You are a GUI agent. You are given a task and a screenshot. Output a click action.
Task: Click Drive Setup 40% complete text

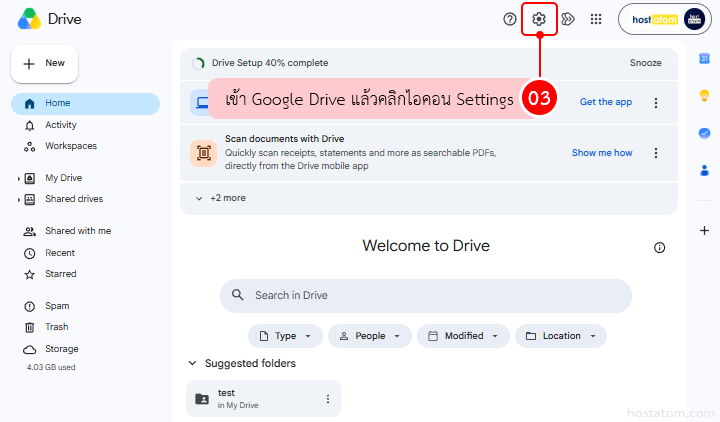coord(270,63)
